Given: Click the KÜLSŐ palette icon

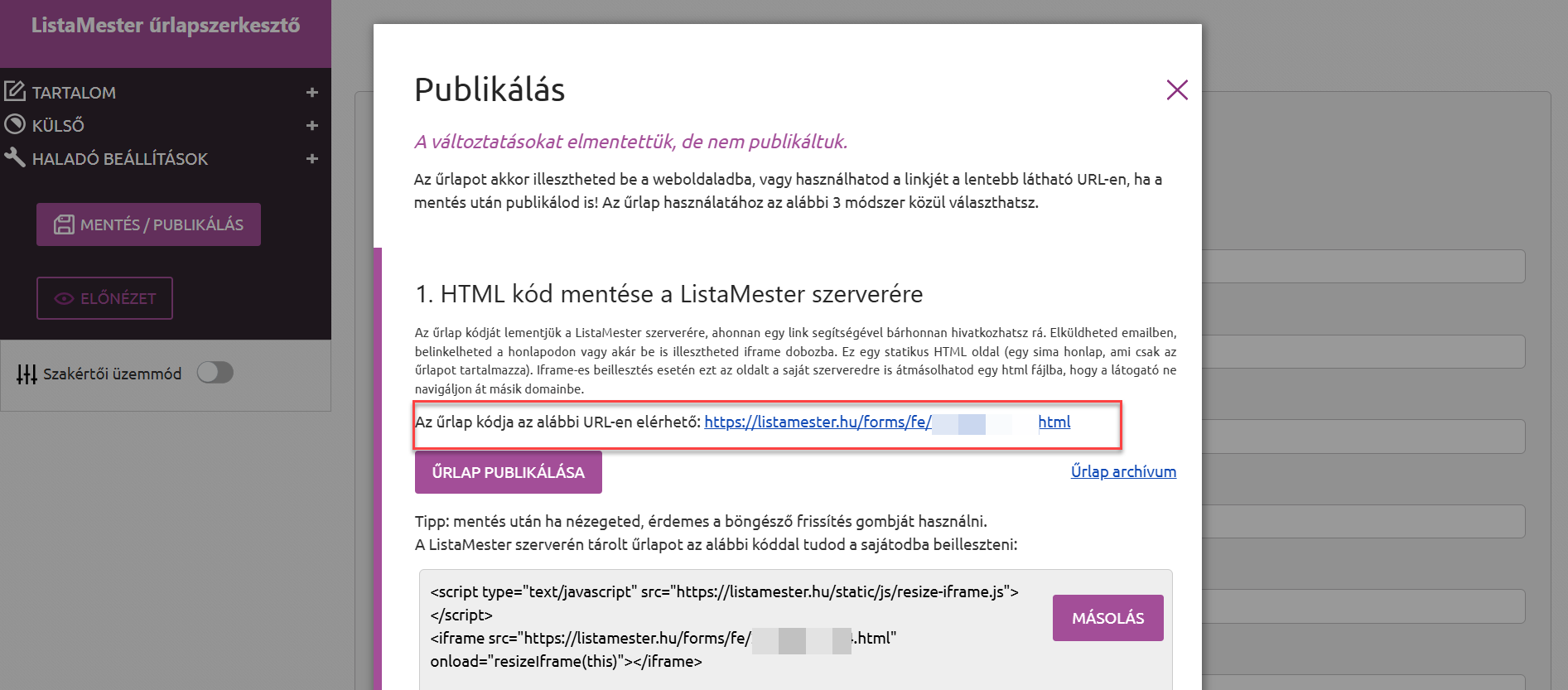Looking at the screenshot, I should [15, 124].
